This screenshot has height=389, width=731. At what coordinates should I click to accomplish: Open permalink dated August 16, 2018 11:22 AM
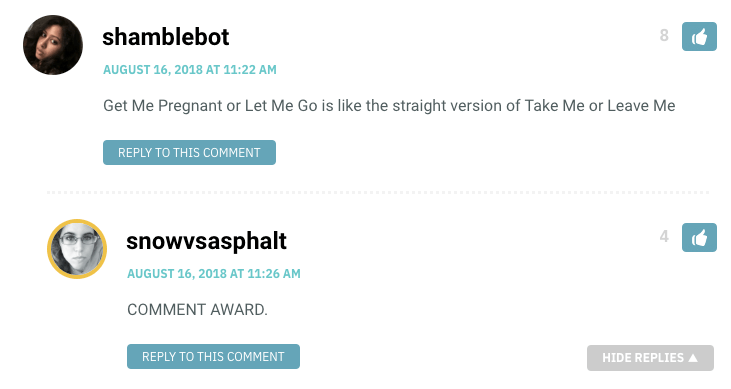pos(190,70)
